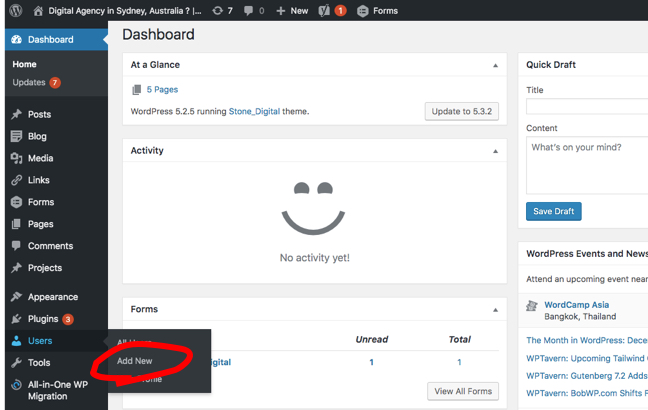
Task: Click the Unread count for the form
Action: click(372, 362)
